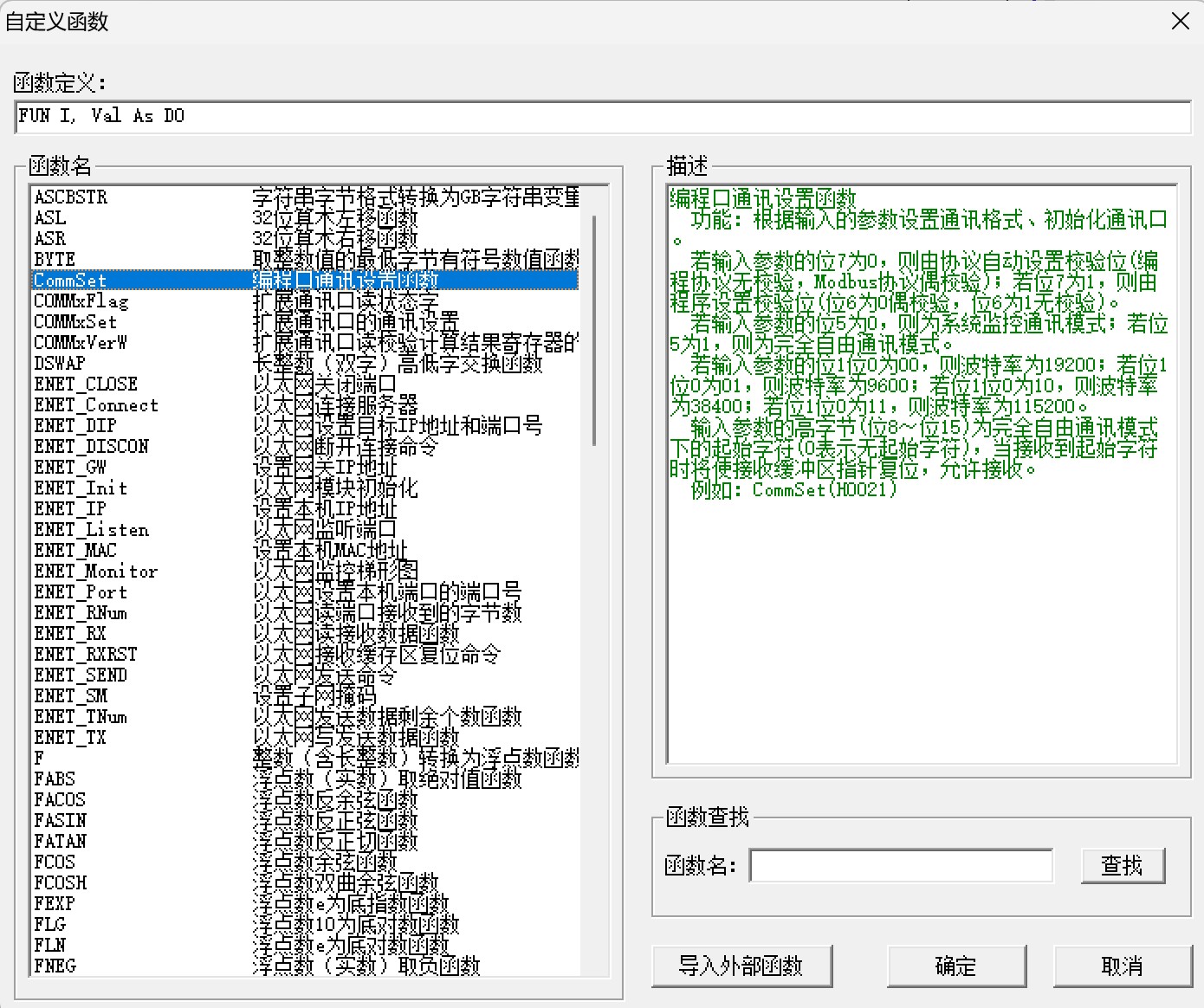Select the ENET_Listen function row
The image size is (1204, 1008).
306,530
